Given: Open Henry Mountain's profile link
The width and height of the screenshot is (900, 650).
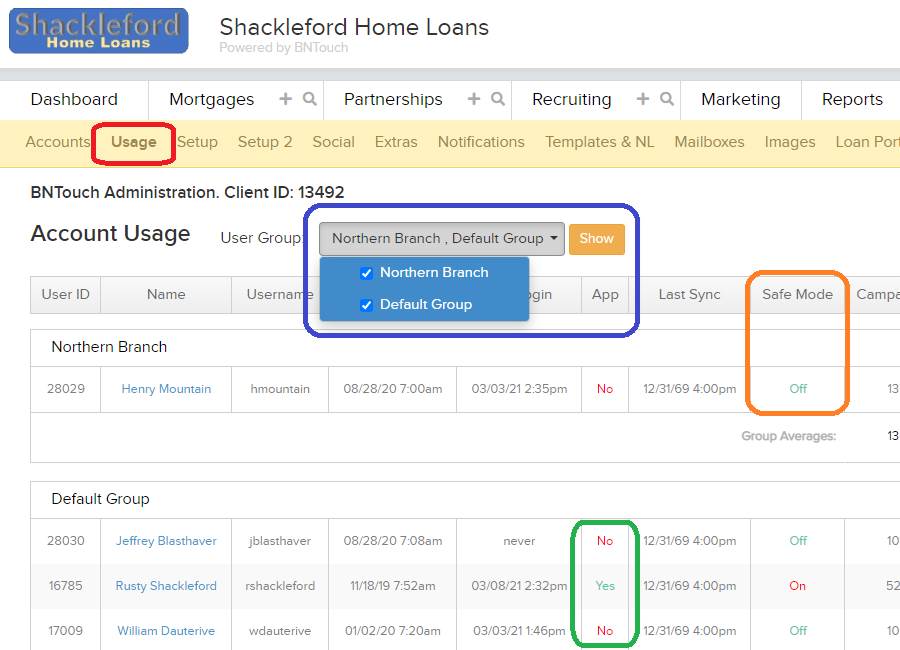Looking at the screenshot, I should point(166,389).
